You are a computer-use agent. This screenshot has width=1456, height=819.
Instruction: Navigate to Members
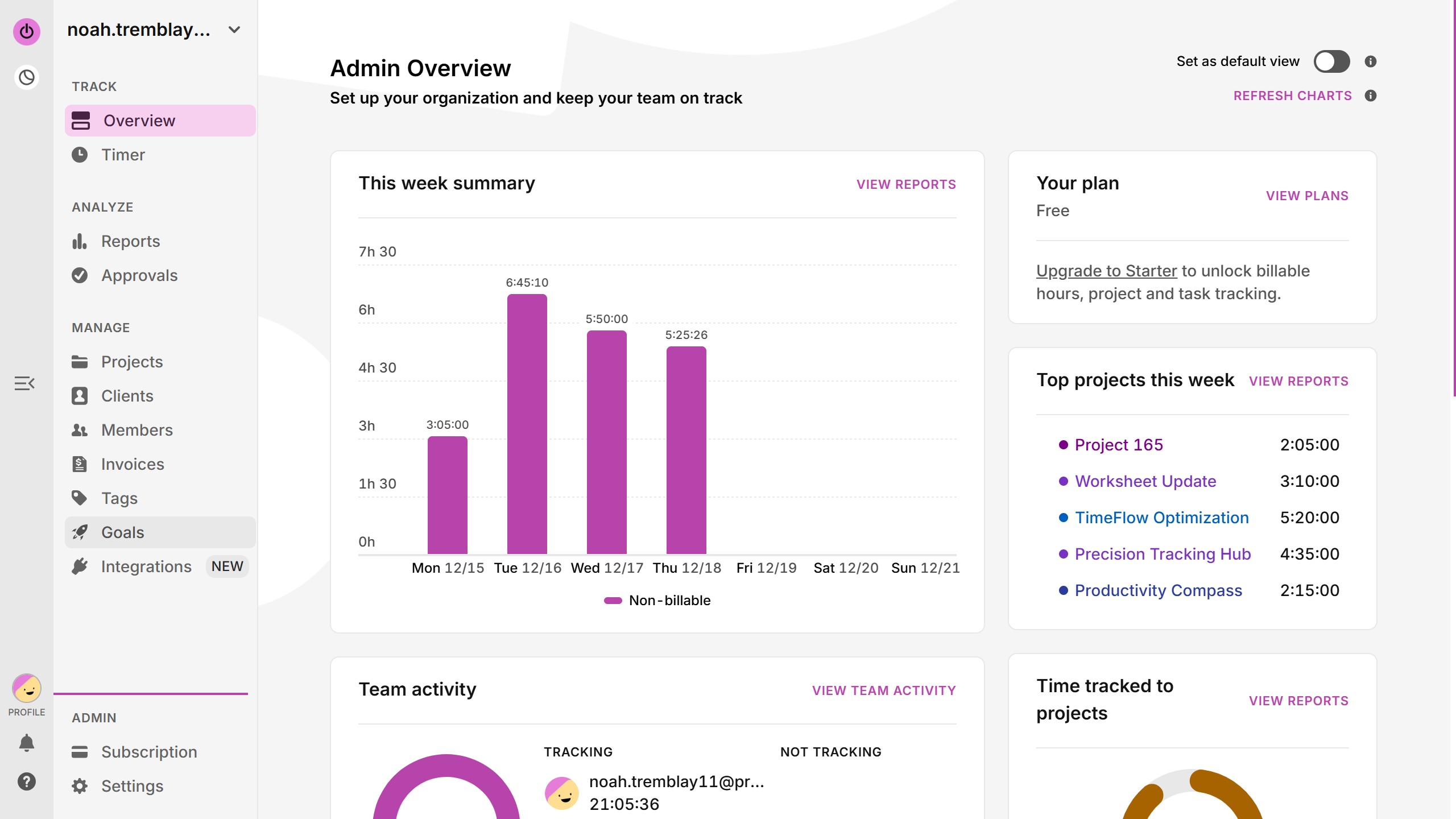tap(160, 430)
